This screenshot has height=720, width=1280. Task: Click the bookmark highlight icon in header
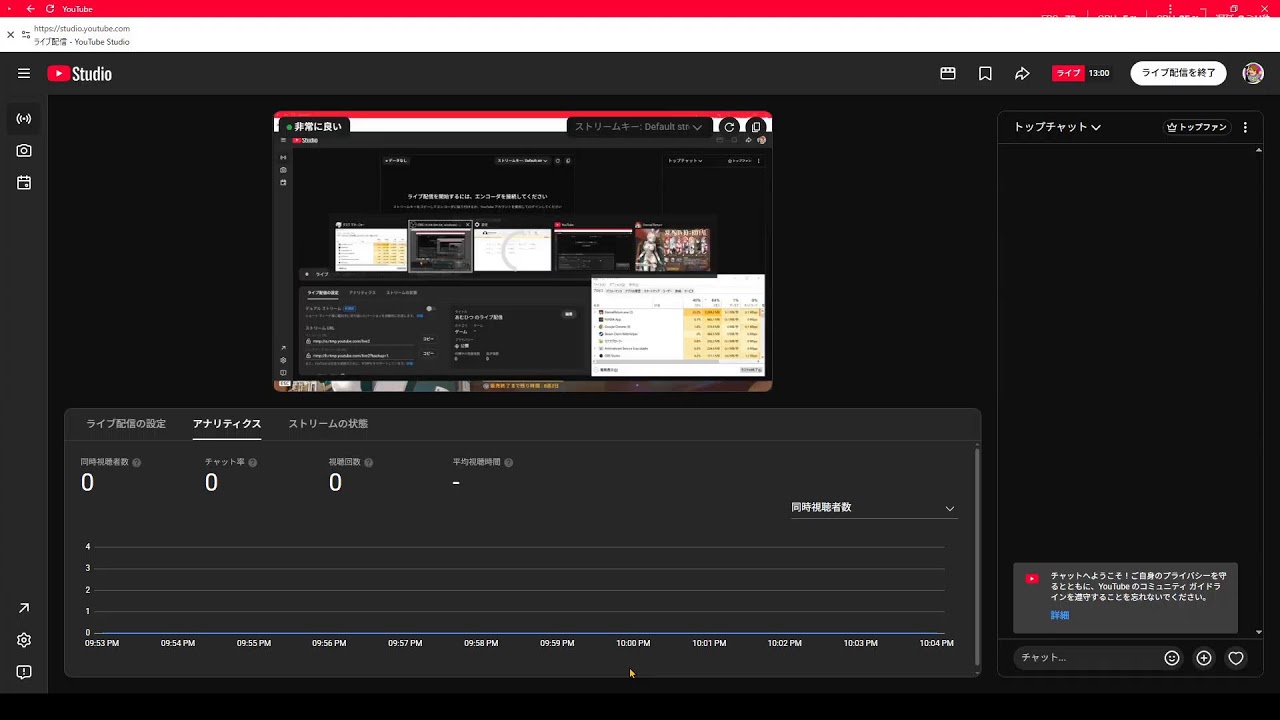[985, 73]
